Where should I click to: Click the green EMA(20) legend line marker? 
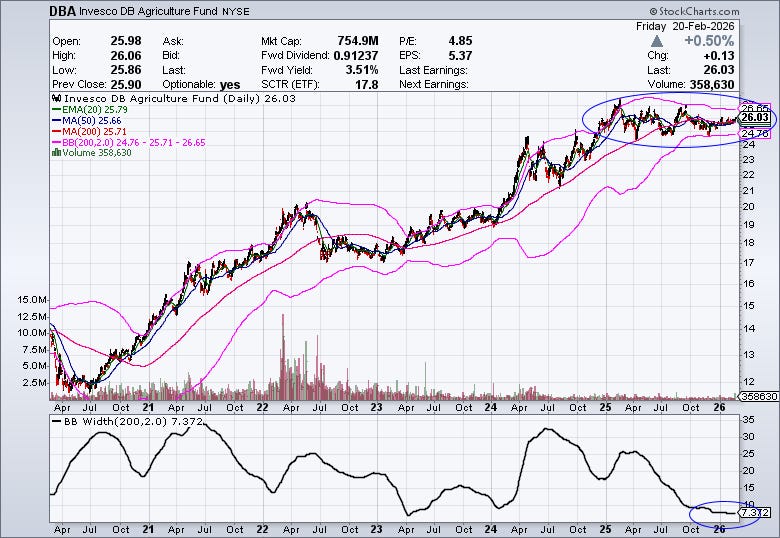click(x=56, y=109)
